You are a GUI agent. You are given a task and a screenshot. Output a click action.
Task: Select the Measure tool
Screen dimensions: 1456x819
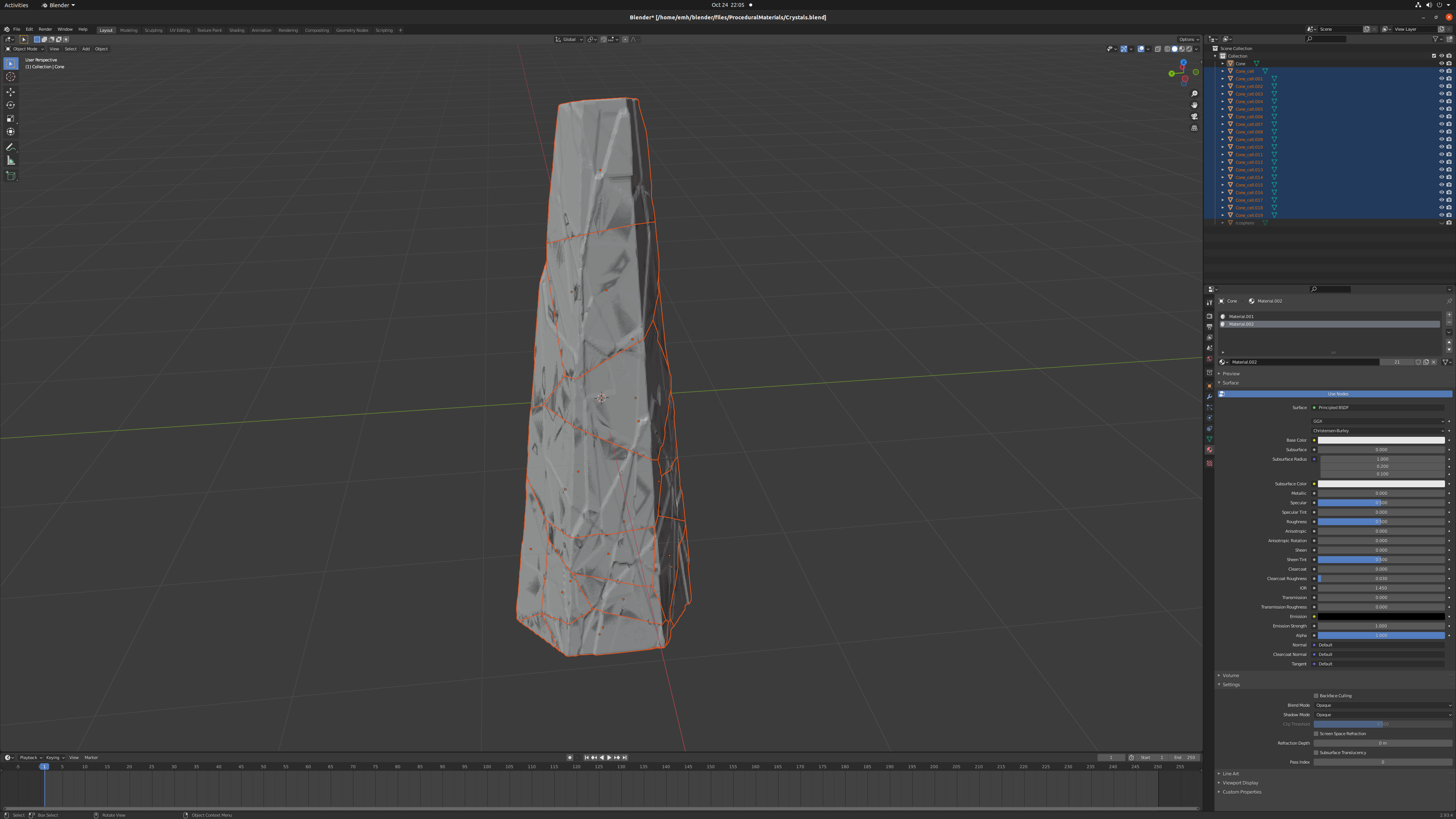point(11,160)
